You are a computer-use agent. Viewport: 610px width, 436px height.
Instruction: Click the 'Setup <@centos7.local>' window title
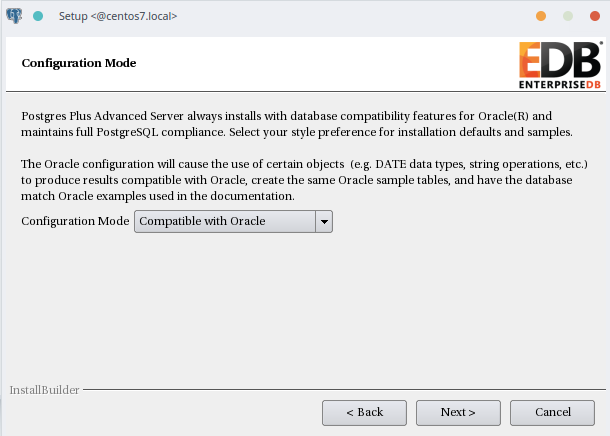click(118, 16)
